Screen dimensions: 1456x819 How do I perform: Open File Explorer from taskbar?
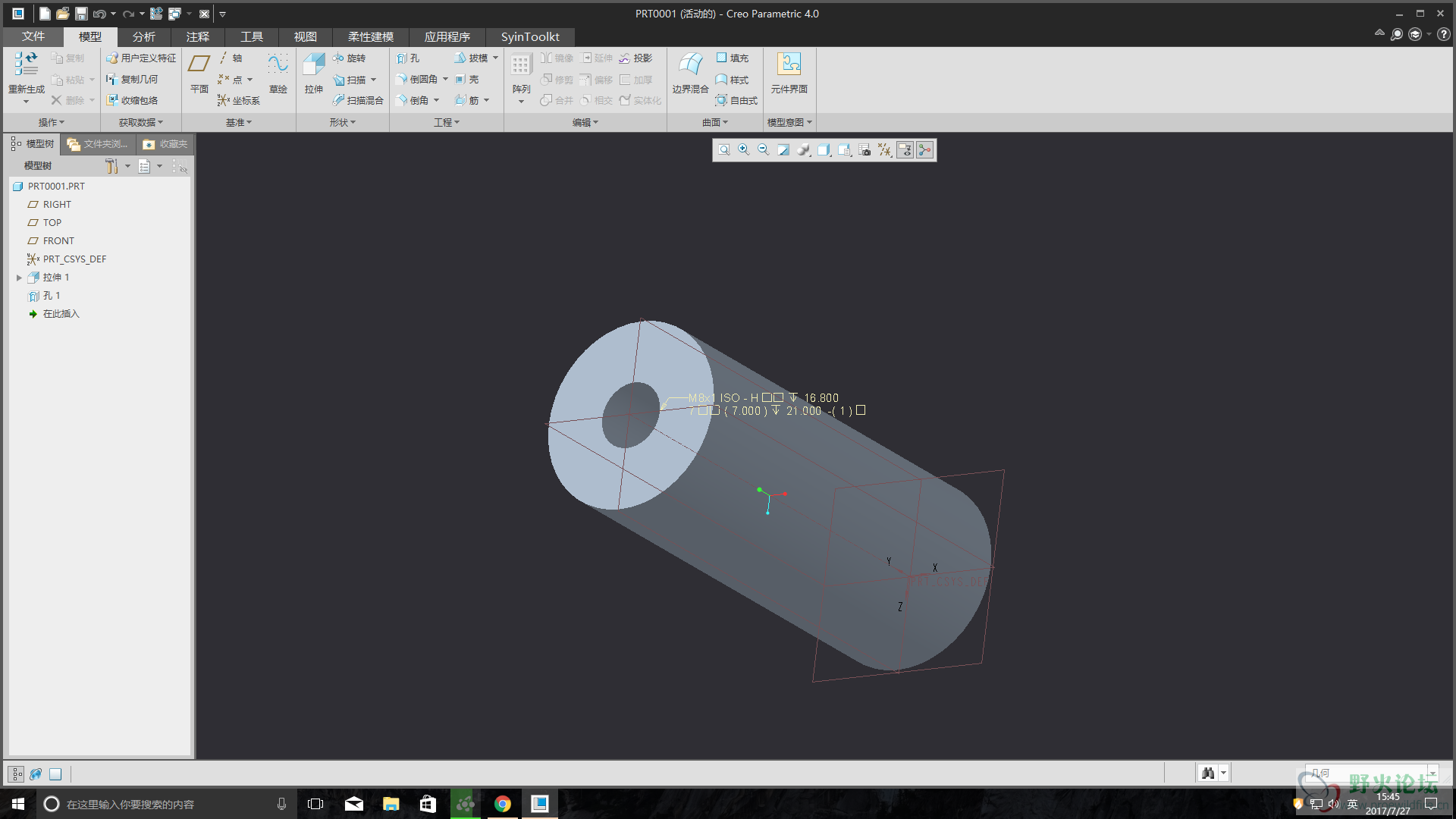[391, 804]
